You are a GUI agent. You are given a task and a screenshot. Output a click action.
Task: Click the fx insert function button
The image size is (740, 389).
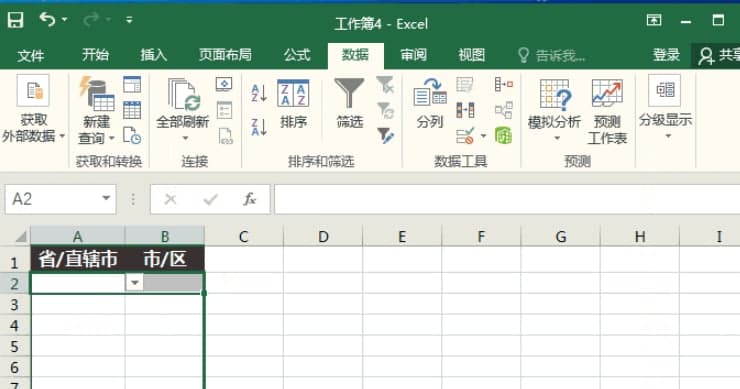250,200
